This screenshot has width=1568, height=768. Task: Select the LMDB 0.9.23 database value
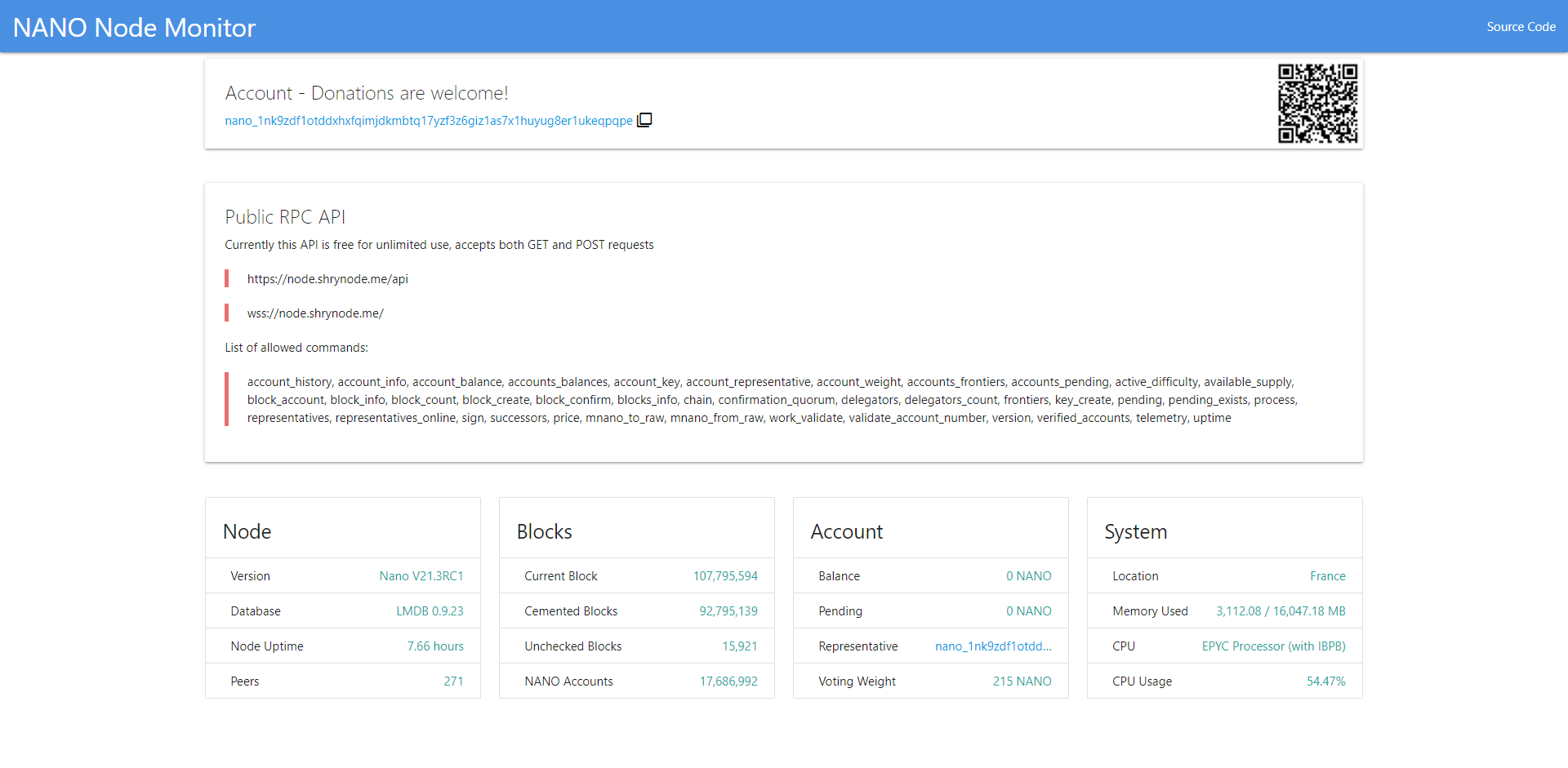tap(430, 611)
